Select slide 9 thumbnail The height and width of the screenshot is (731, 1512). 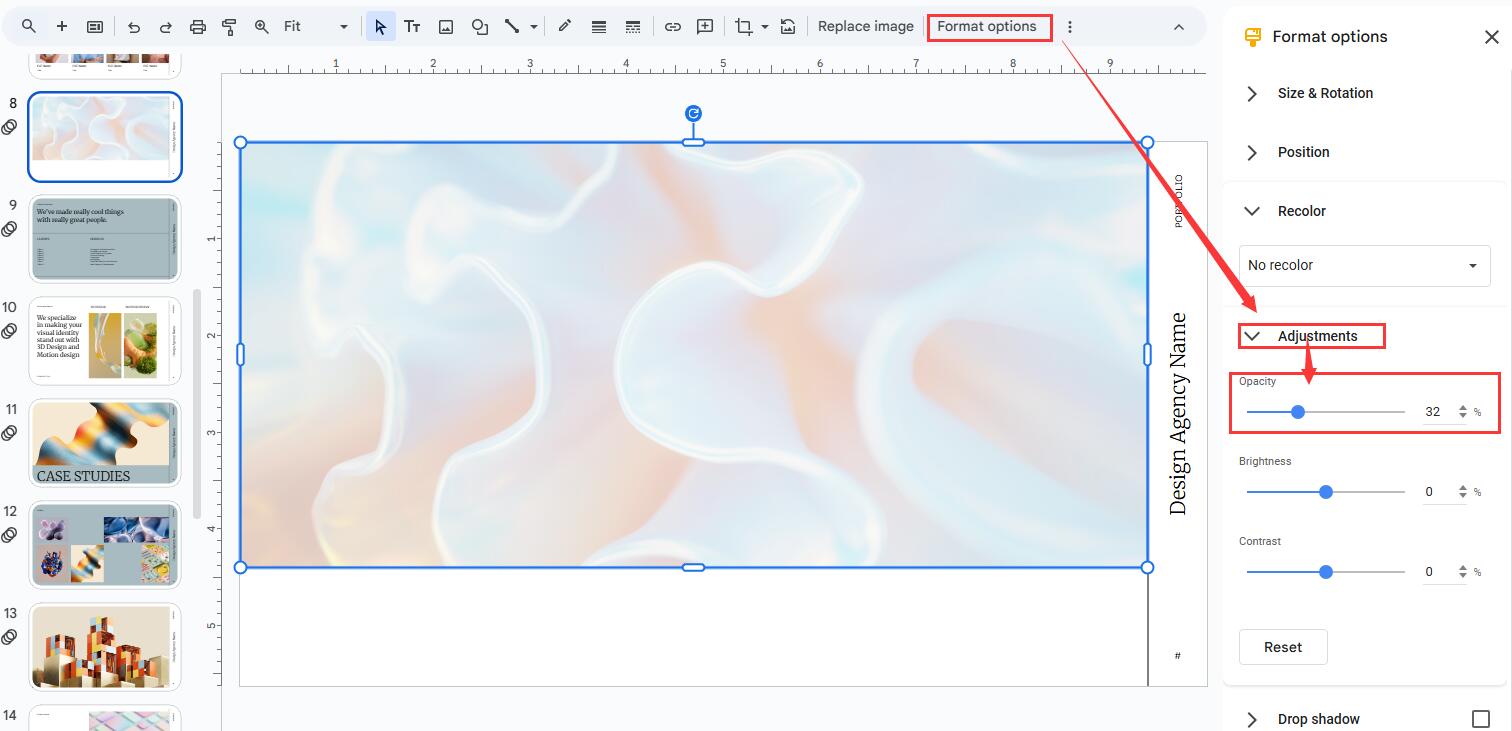pos(105,240)
